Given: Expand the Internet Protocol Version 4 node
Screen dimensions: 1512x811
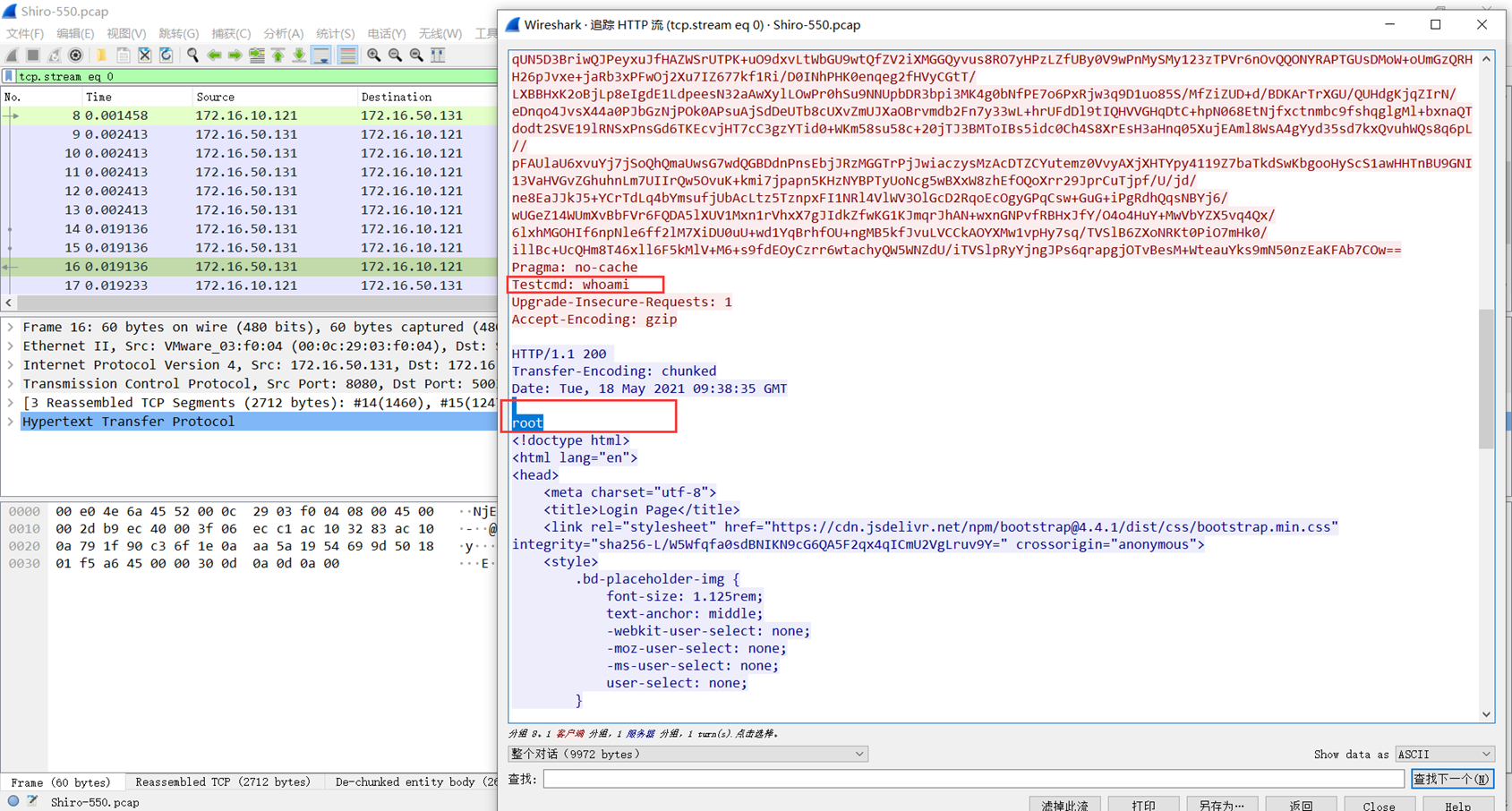Looking at the screenshot, I should [11, 365].
